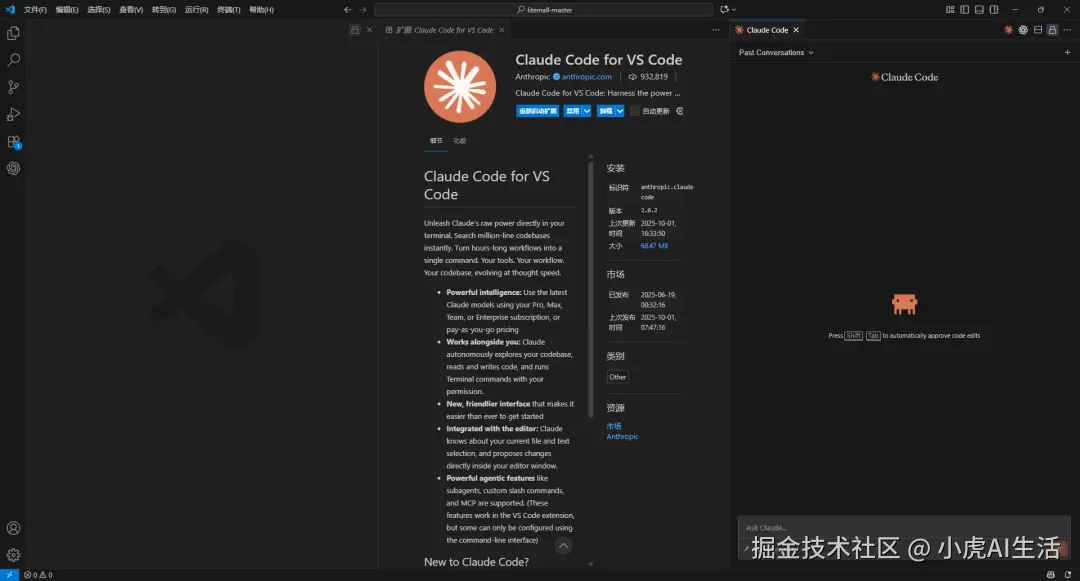Close the Claude Code panel tab
The image size is (1080, 581).
[796, 30]
